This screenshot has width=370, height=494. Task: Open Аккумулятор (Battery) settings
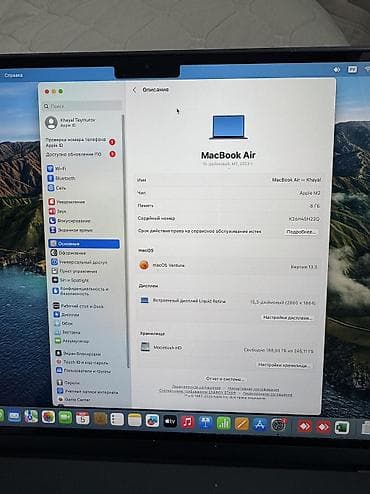(72, 341)
